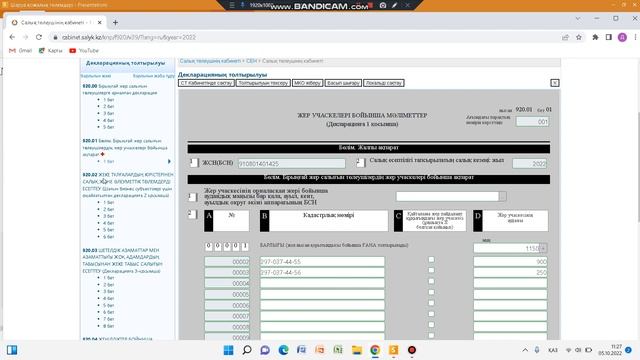Open the Chrome tab search chevron
Image resolution: width=640 pixels, height=360 pixels.
[578, 19]
